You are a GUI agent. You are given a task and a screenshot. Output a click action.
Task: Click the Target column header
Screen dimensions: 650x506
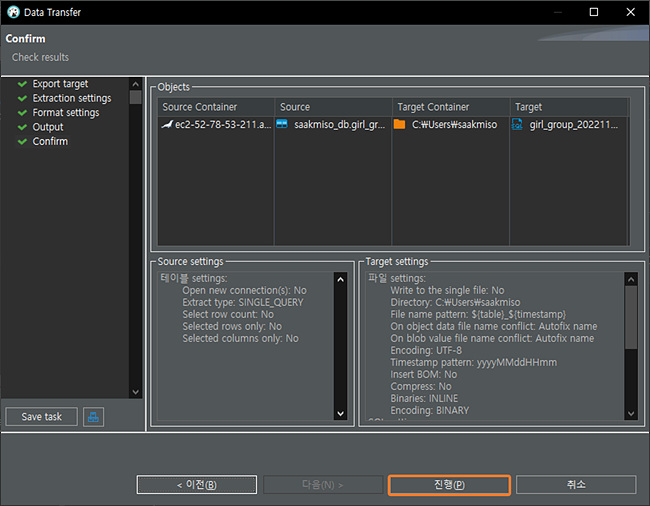(570, 107)
